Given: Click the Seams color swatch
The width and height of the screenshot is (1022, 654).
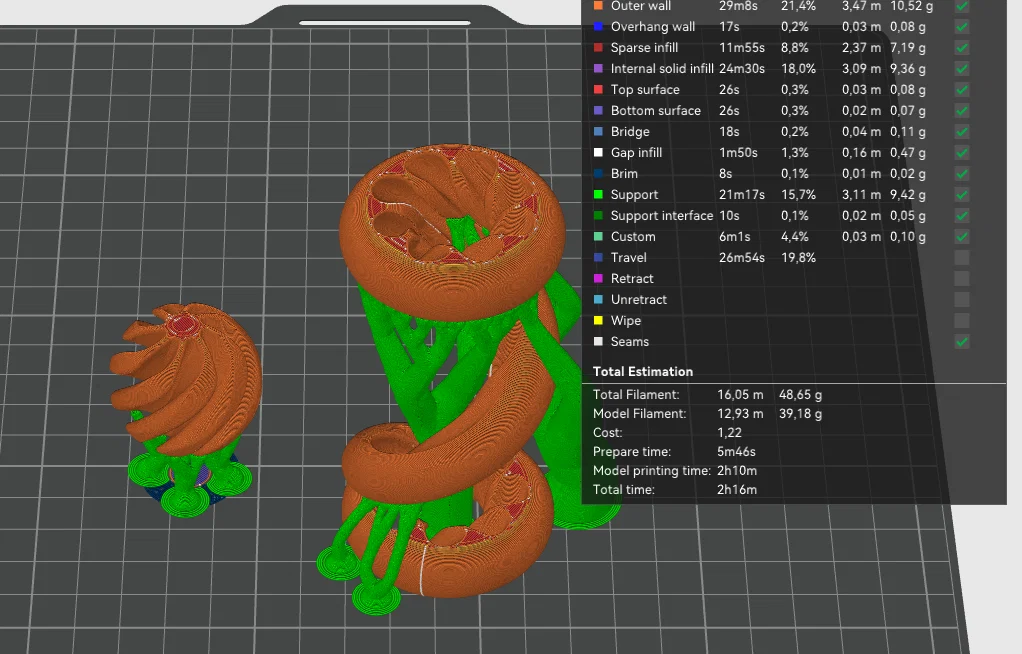Looking at the screenshot, I should click(598, 342).
